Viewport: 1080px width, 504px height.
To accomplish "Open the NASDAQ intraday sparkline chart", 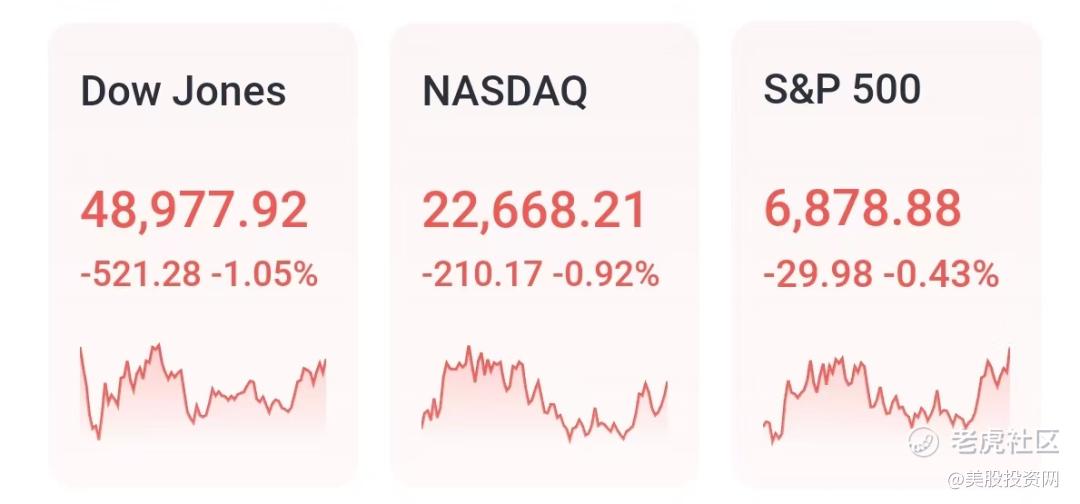I will point(544,398).
